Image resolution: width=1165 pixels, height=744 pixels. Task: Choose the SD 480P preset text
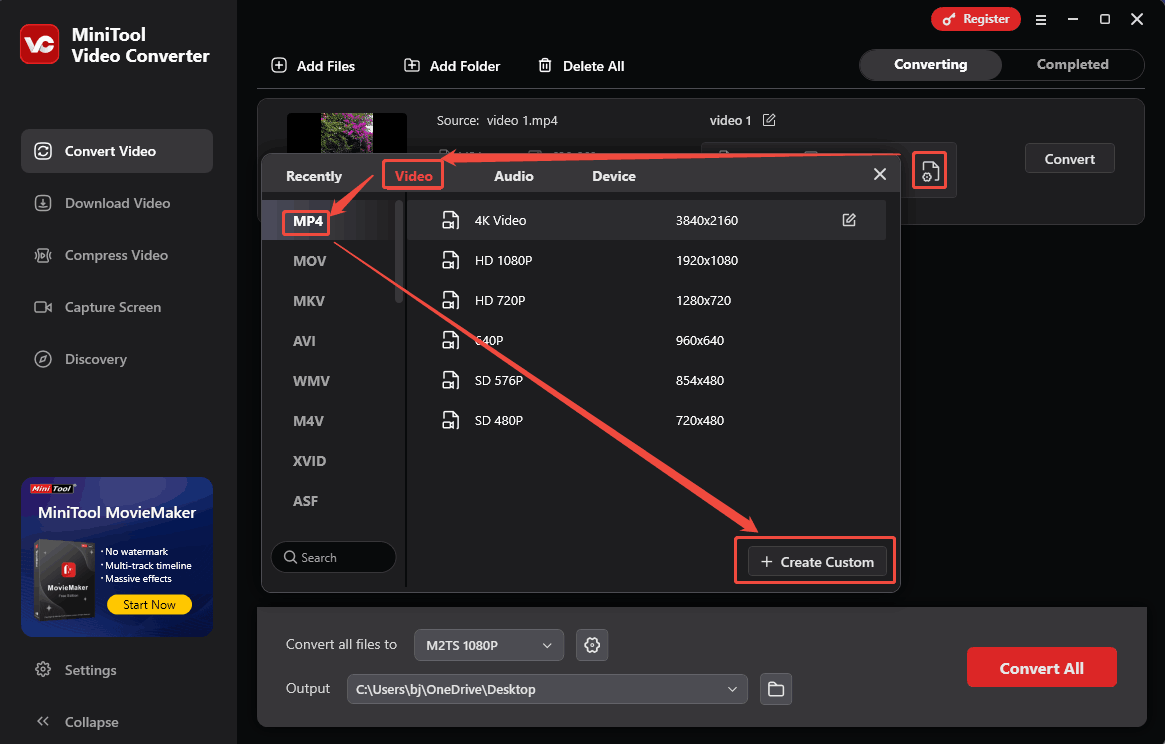499,421
